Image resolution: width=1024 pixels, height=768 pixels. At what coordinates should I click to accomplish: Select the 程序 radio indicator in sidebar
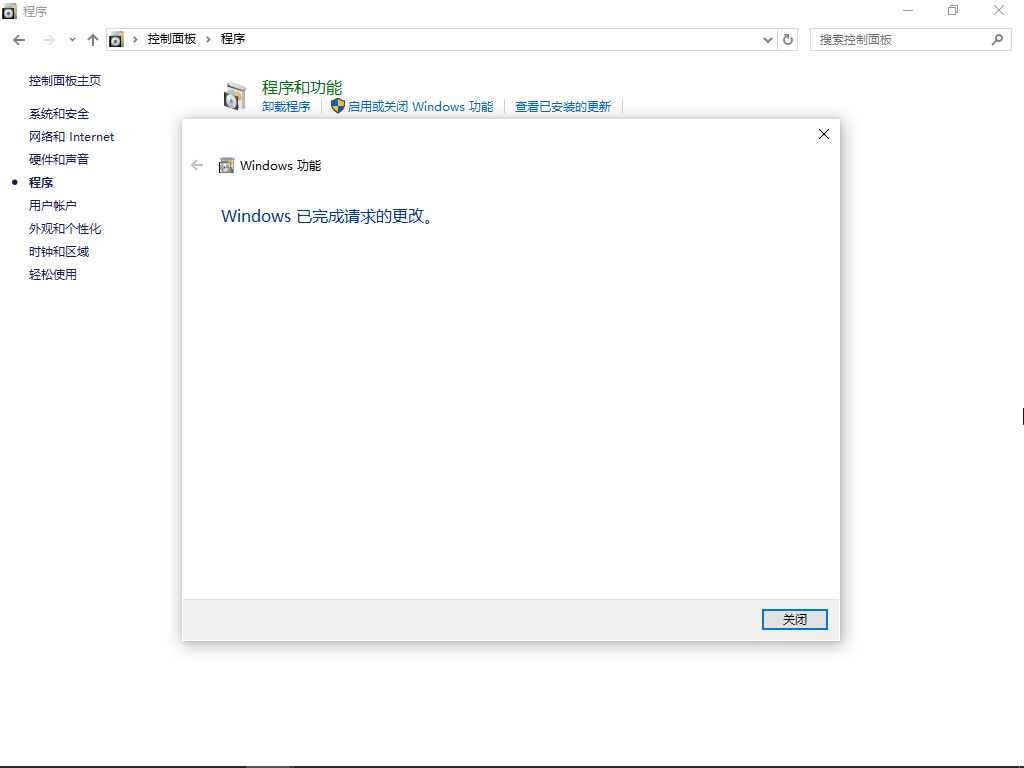click(15, 182)
